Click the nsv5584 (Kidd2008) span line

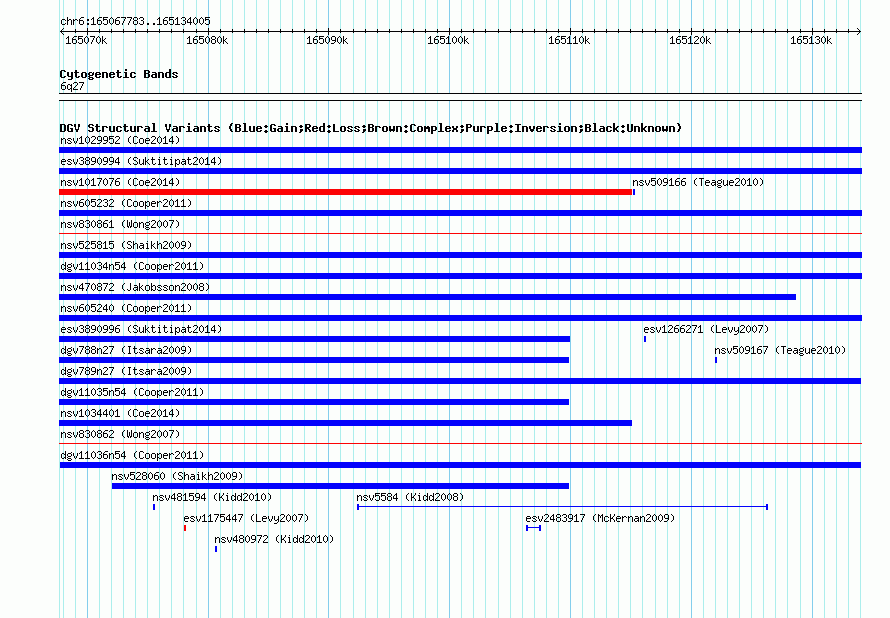pyautogui.click(x=562, y=507)
